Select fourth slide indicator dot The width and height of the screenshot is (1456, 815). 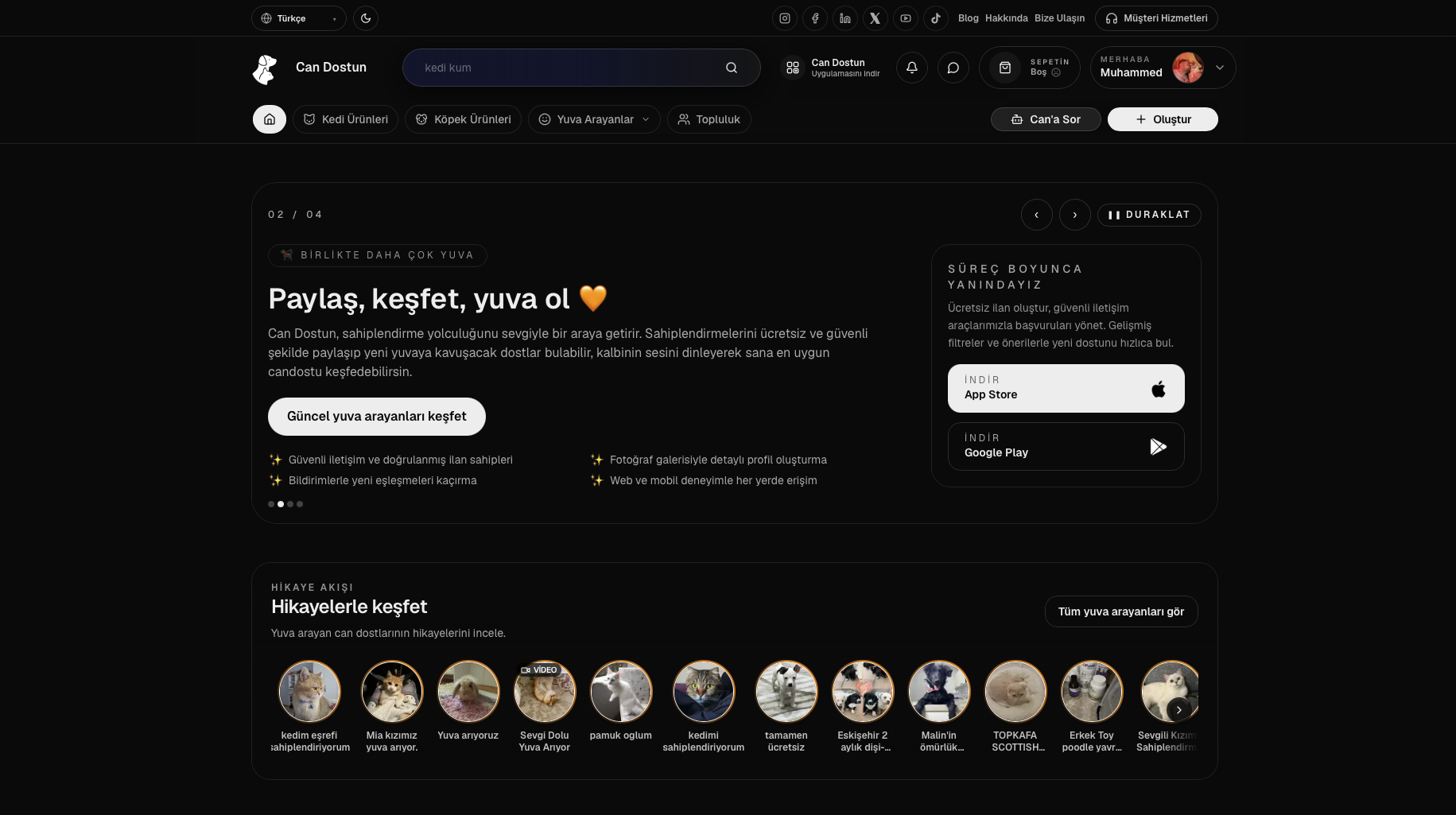tap(300, 504)
